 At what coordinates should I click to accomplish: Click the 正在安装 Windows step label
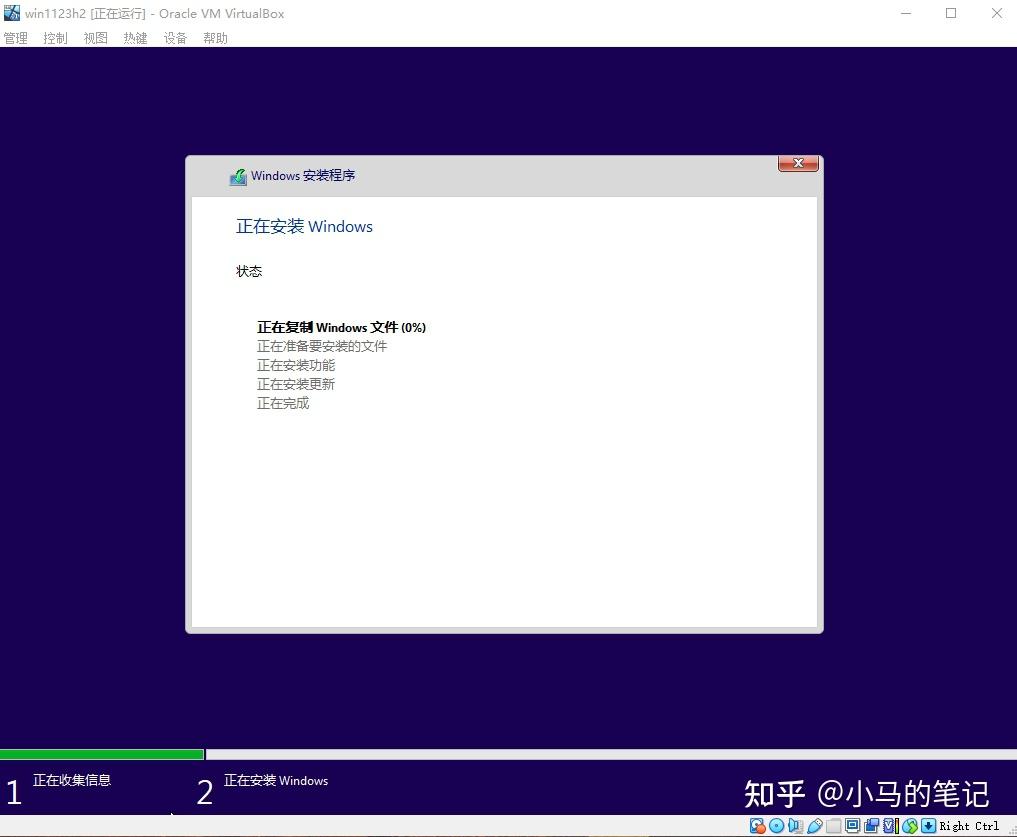[276, 780]
